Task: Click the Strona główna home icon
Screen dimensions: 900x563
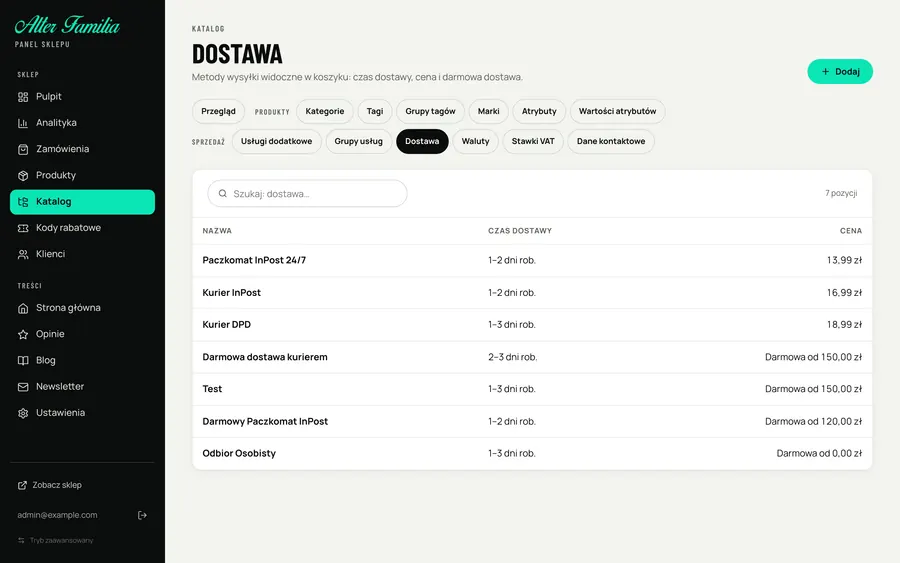Action: coord(23,308)
